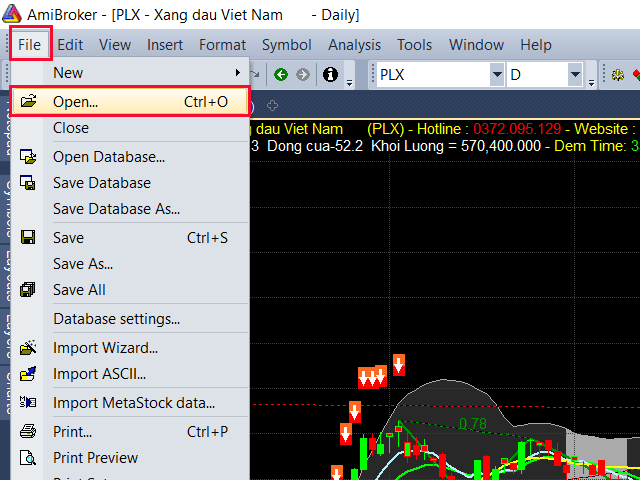The image size is (640, 480).
Task: Open the Analysis menu
Action: [x=354, y=44]
